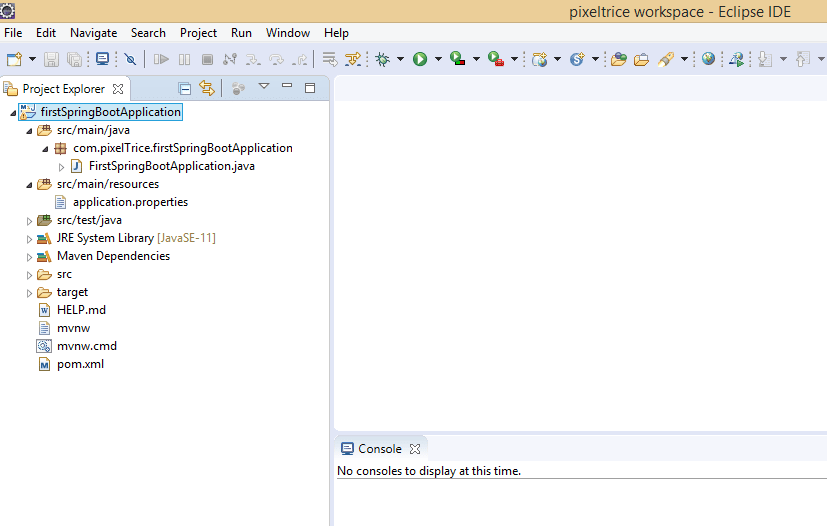Click the Terminate stop icon
827x526 pixels.
[x=207, y=59]
